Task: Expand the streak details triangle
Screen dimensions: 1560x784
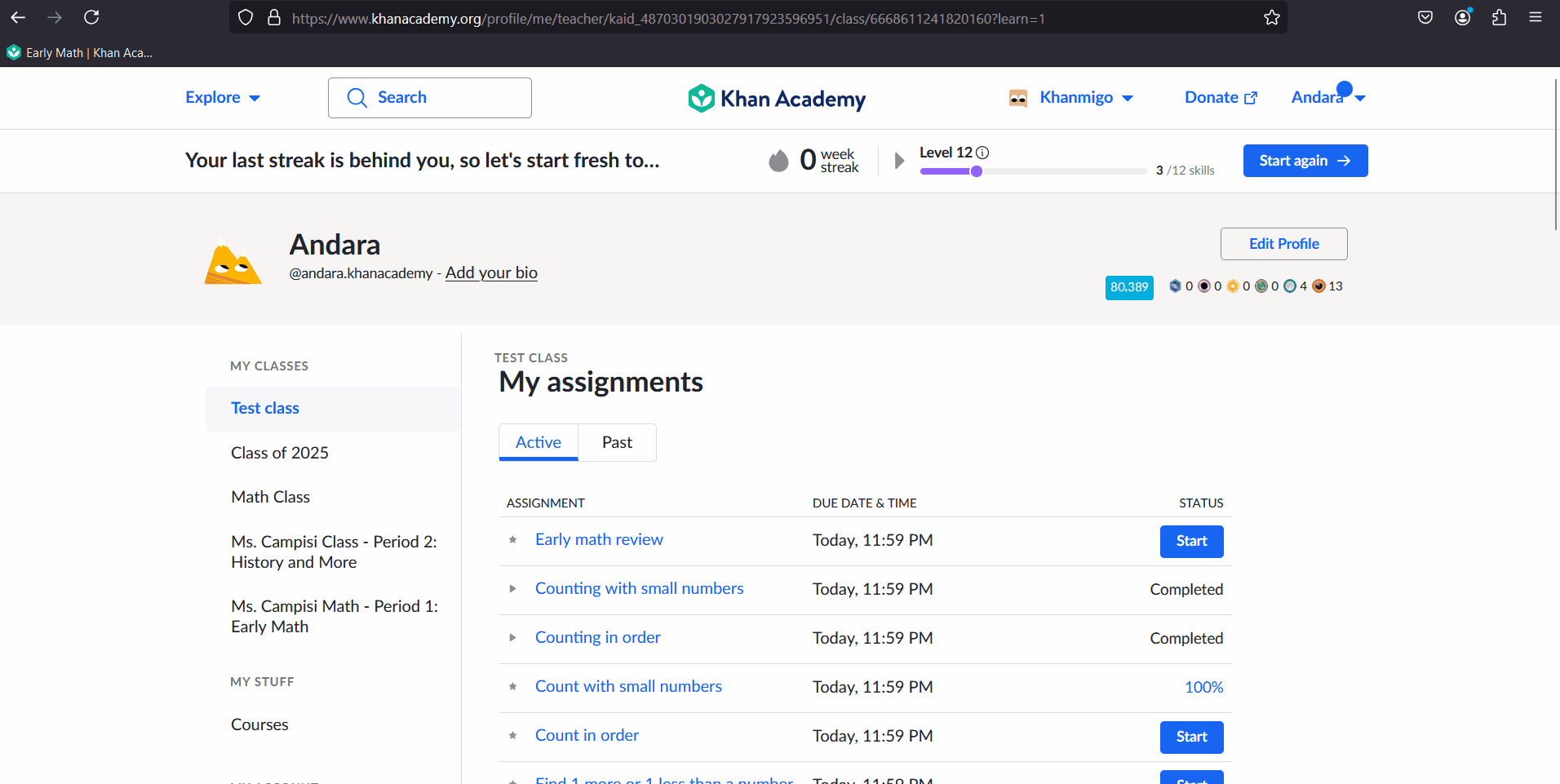Action: tap(899, 161)
